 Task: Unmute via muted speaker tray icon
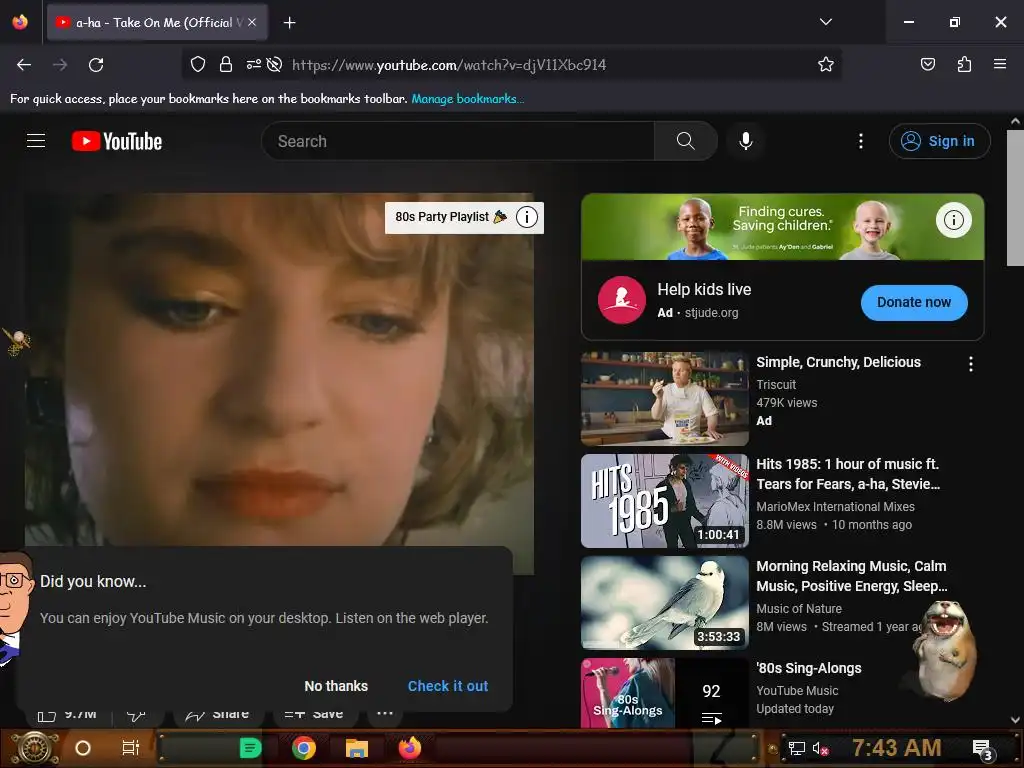tap(820, 748)
